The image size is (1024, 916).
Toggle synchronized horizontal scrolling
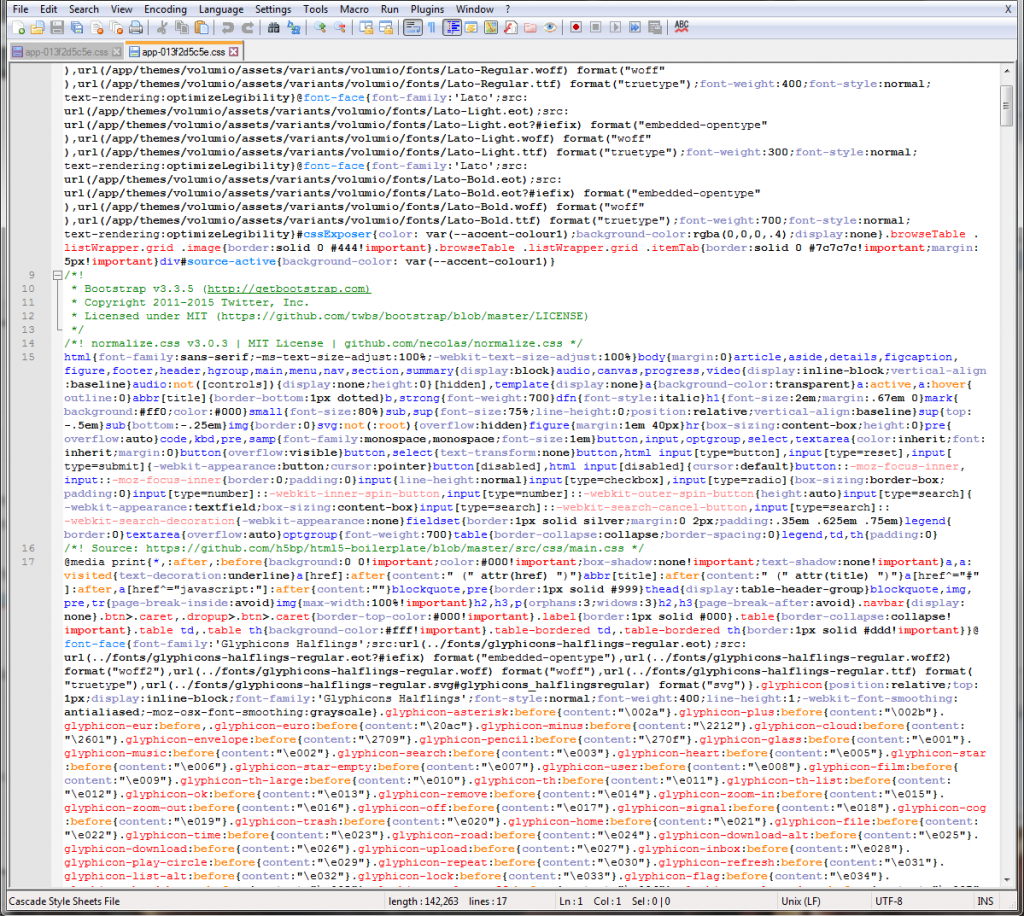click(x=386, y=27)
